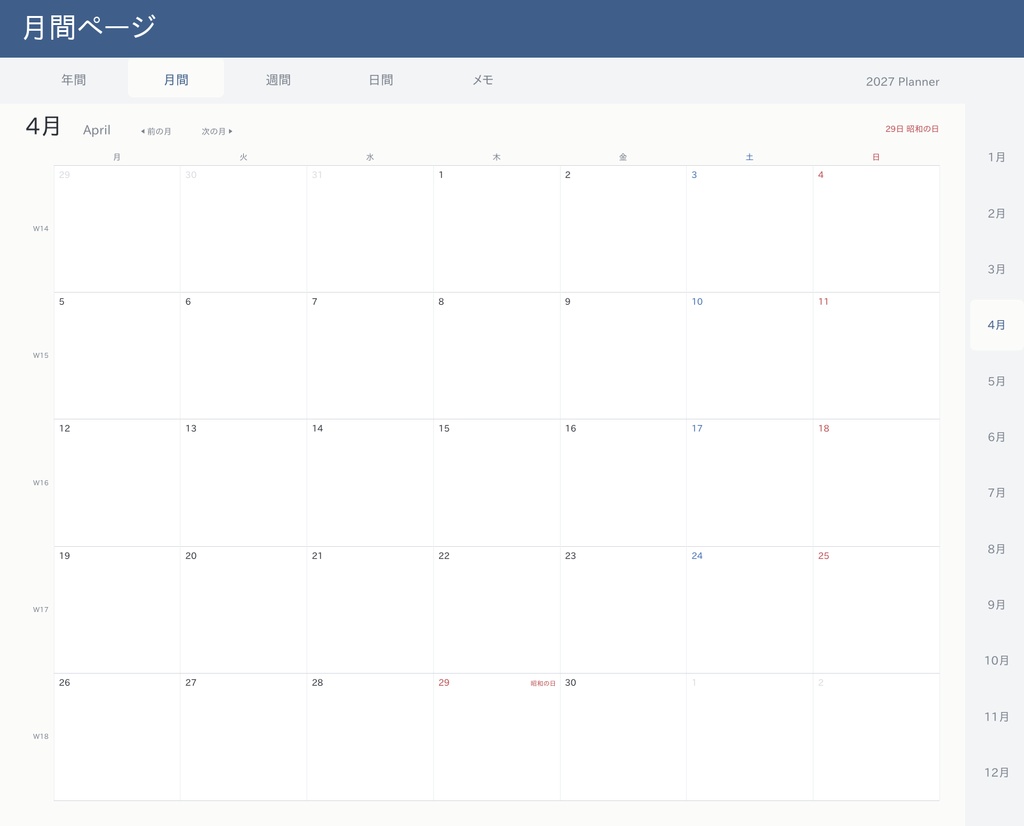1024x826 pixels.
Task: Select Sunday date 25 cell
Action: tap(876, 610)
